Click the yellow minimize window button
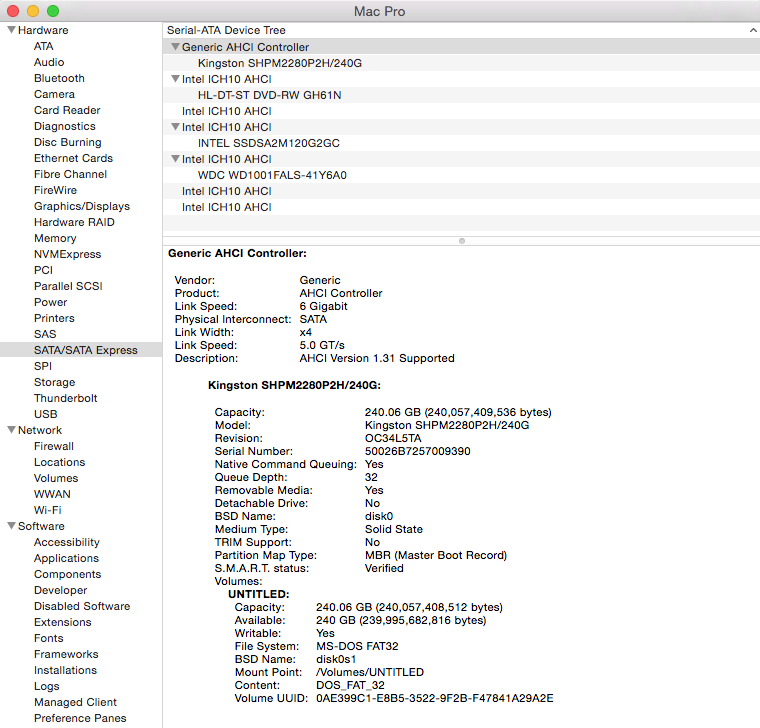Viewport: 760px width, 728px height. pos(33,11)
